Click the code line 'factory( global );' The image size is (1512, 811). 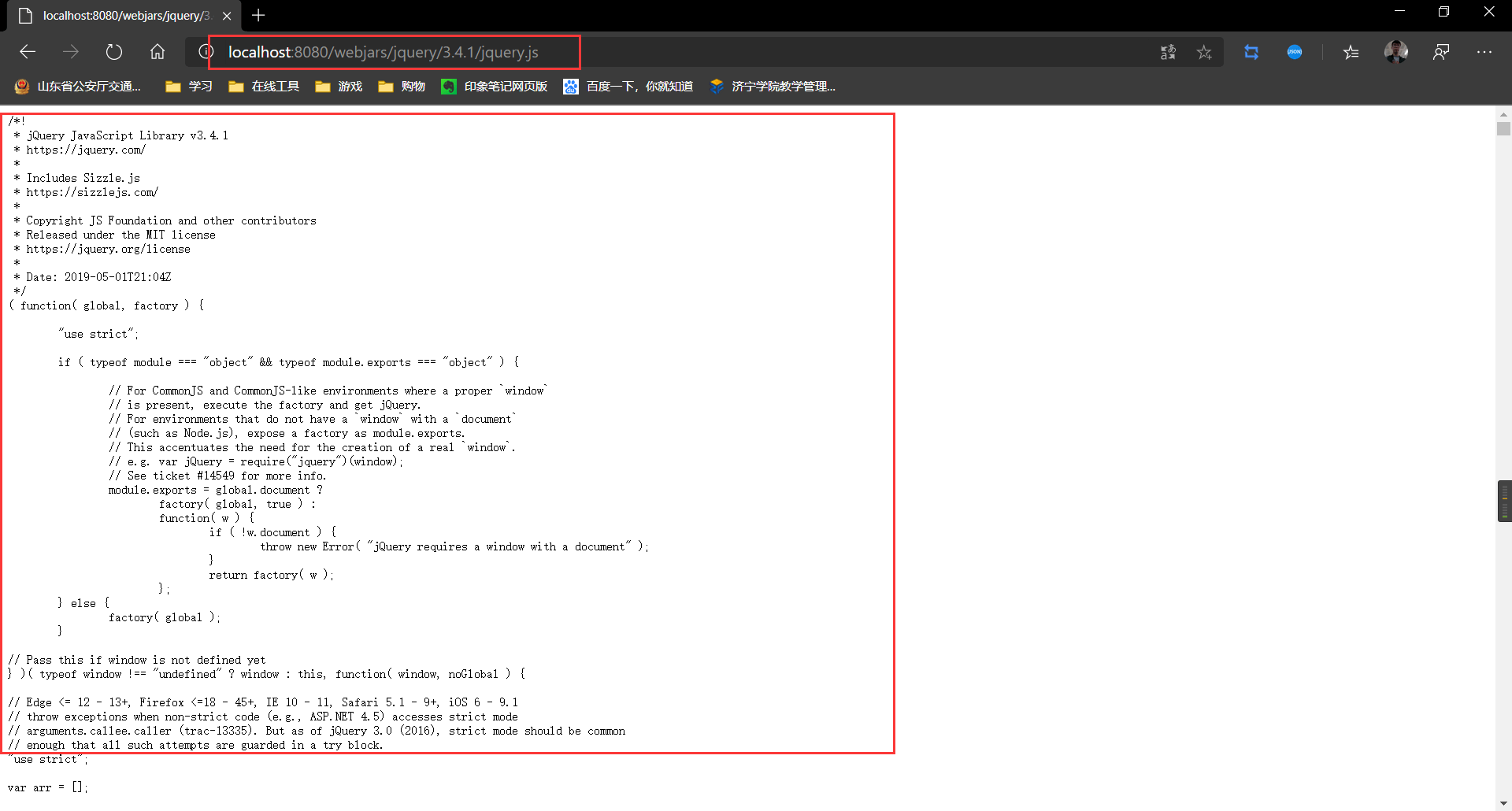point(165,617)
